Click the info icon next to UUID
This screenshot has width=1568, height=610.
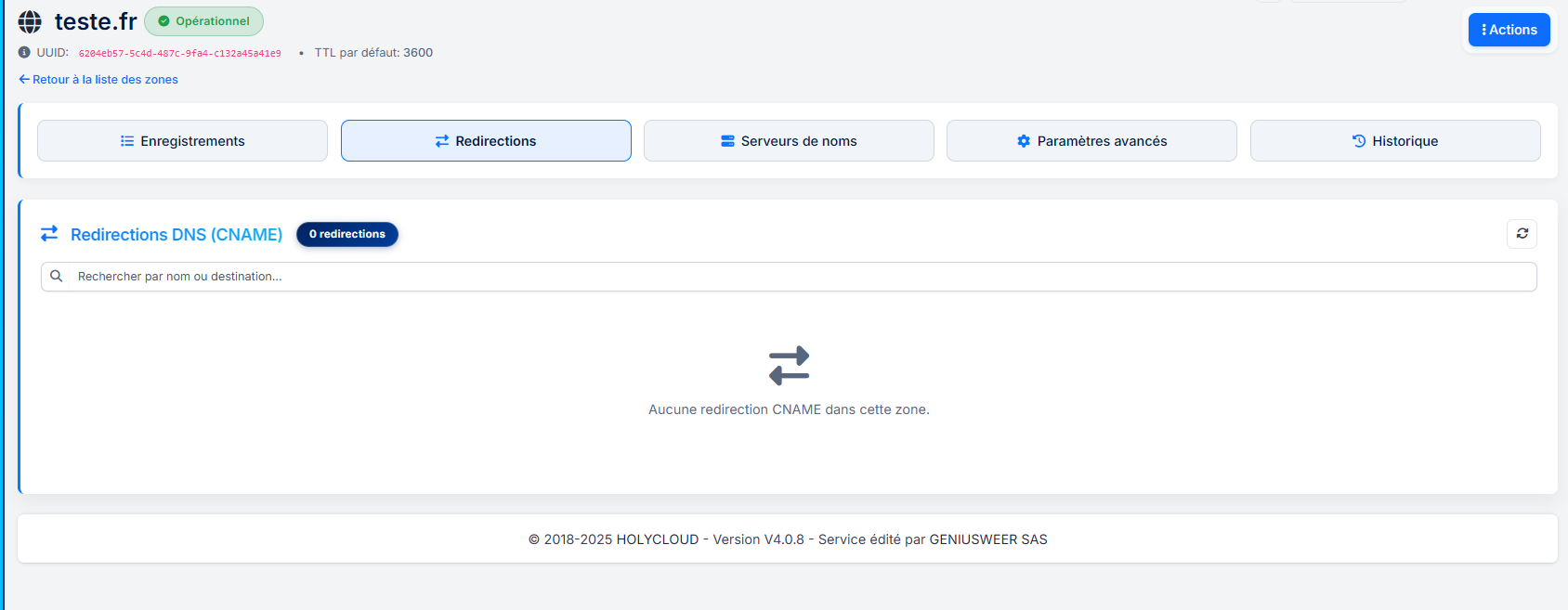coord(24,53)
